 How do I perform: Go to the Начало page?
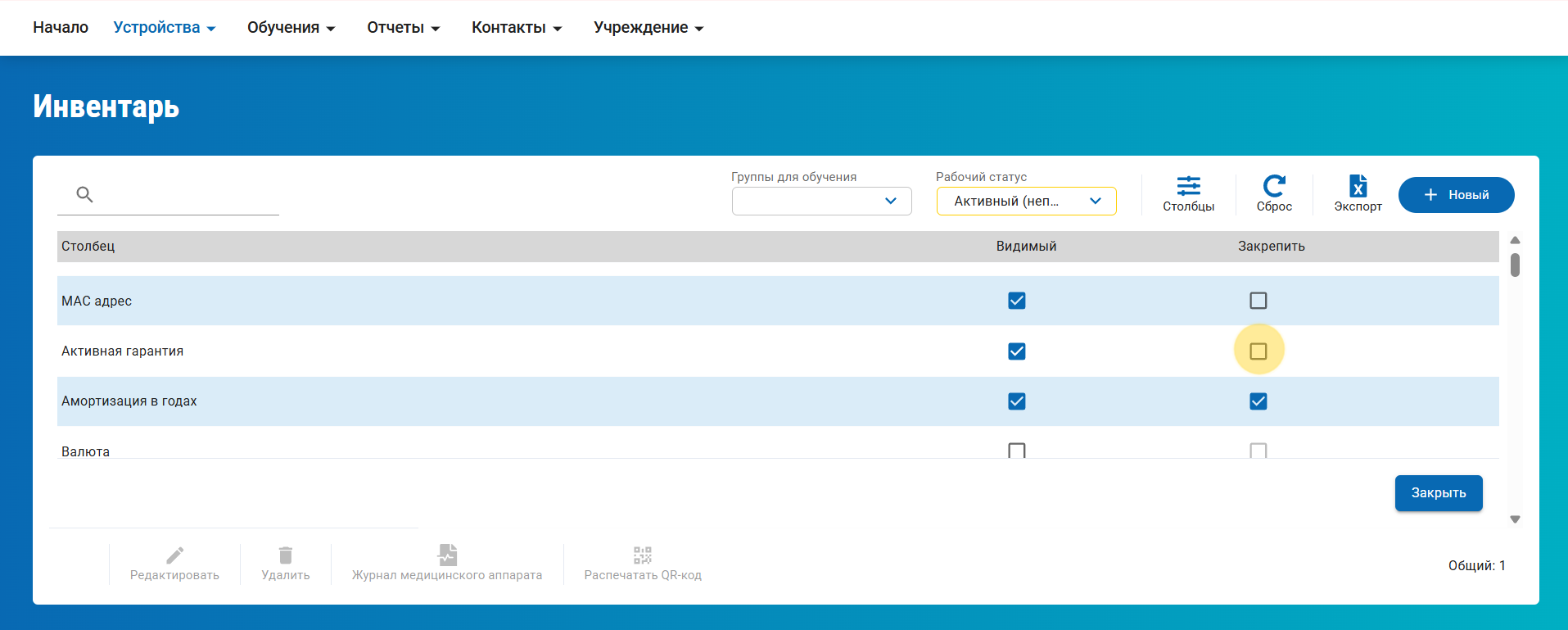tap(61, 28)
